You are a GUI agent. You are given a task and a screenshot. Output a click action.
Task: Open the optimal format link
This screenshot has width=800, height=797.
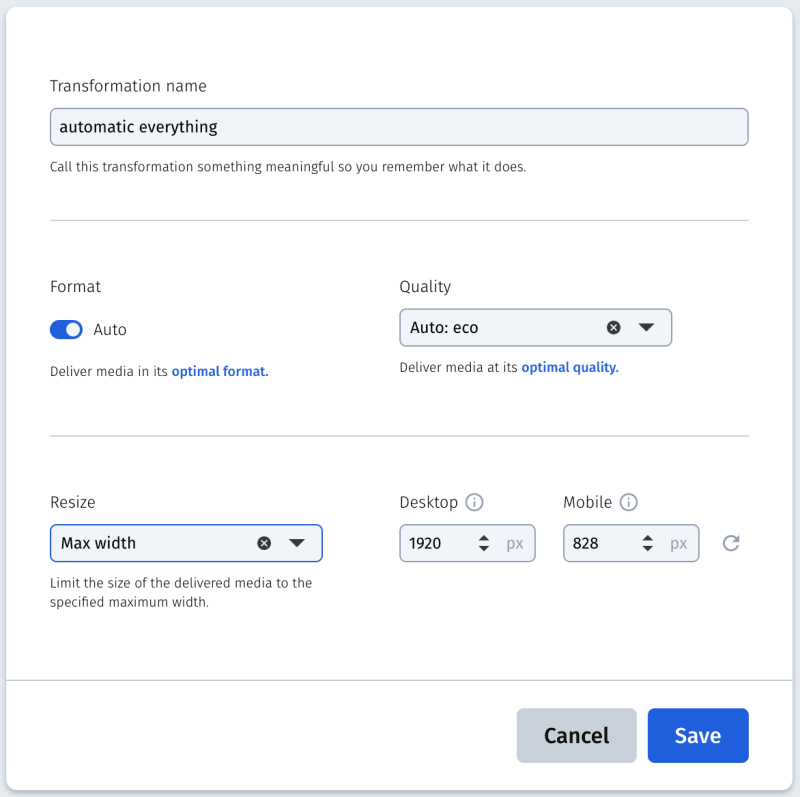(x=220, y=371)
